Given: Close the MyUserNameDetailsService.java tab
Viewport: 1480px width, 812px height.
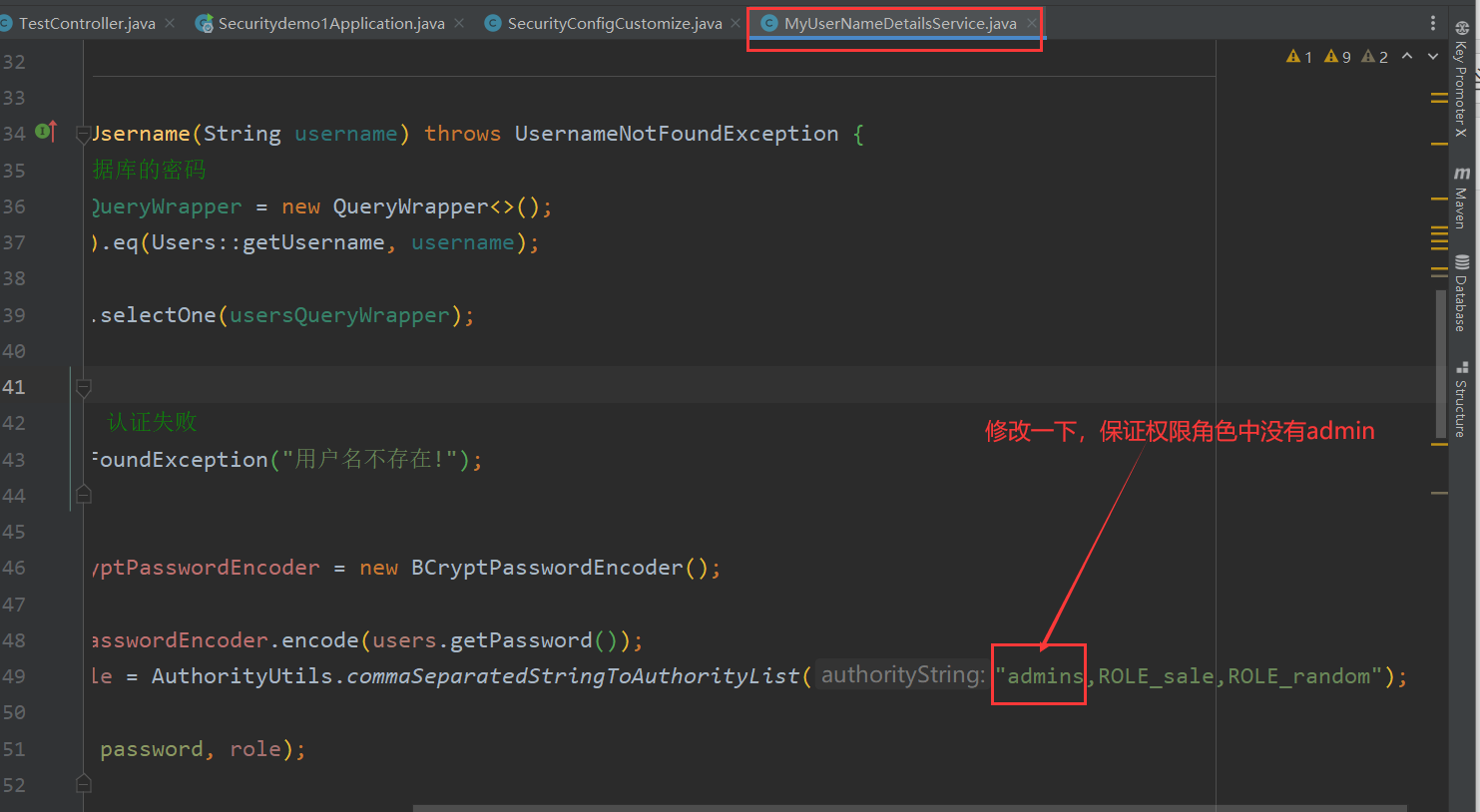Looking at the screenshot, I should click(1032, 23).
